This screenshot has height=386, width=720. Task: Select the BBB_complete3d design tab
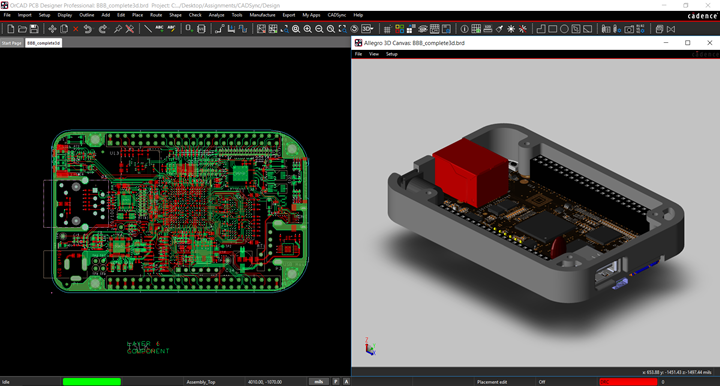(x=43, y=43)
